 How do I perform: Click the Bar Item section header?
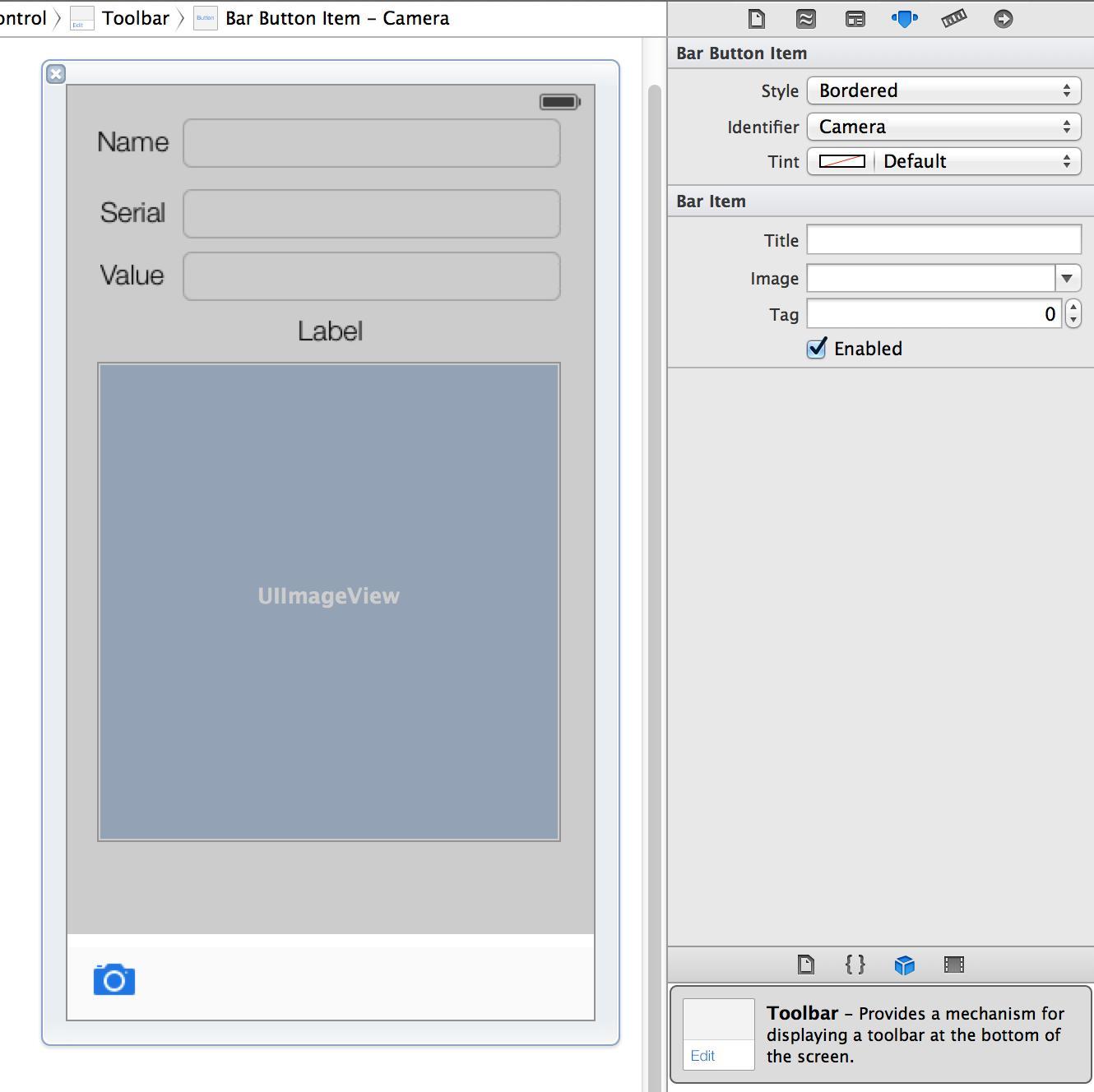[x=881, y=201]
